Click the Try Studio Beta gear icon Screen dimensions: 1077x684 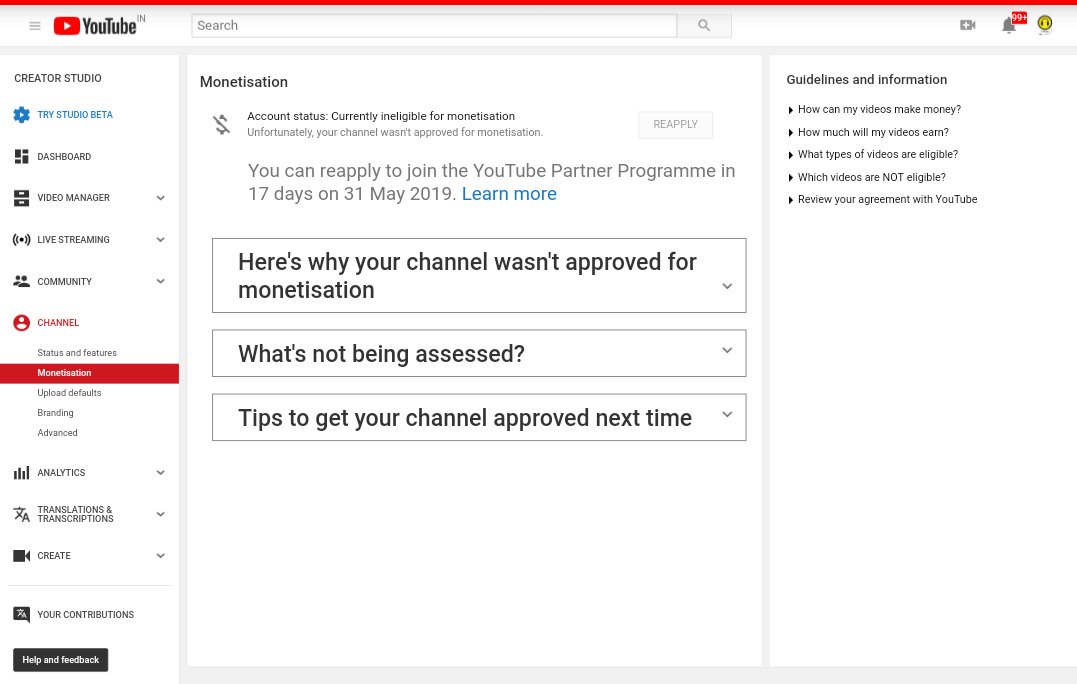pos(21,115)
